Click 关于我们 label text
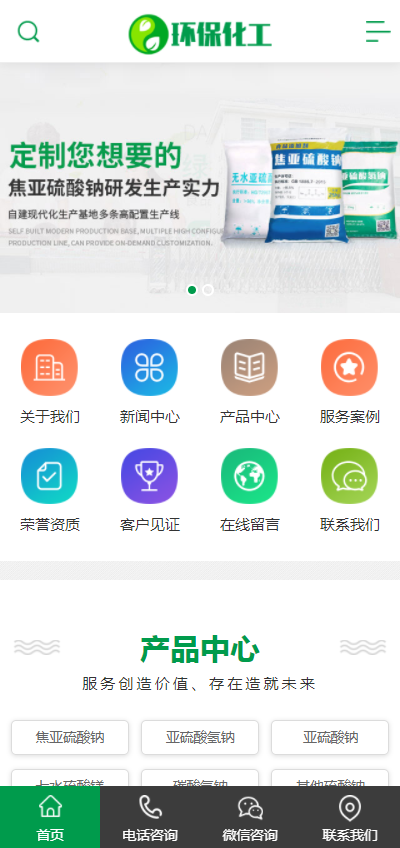This screenshot has width=400, height=848. click(x=50, y=417)
